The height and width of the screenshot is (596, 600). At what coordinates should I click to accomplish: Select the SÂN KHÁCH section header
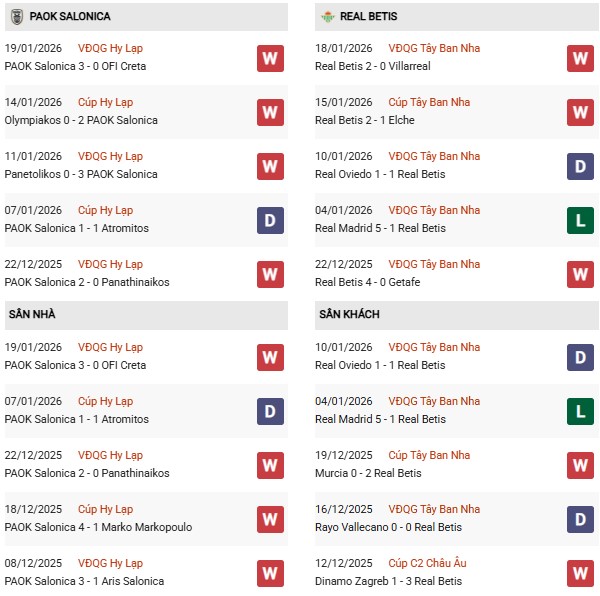pyautogui.click(x=349, y=314)
